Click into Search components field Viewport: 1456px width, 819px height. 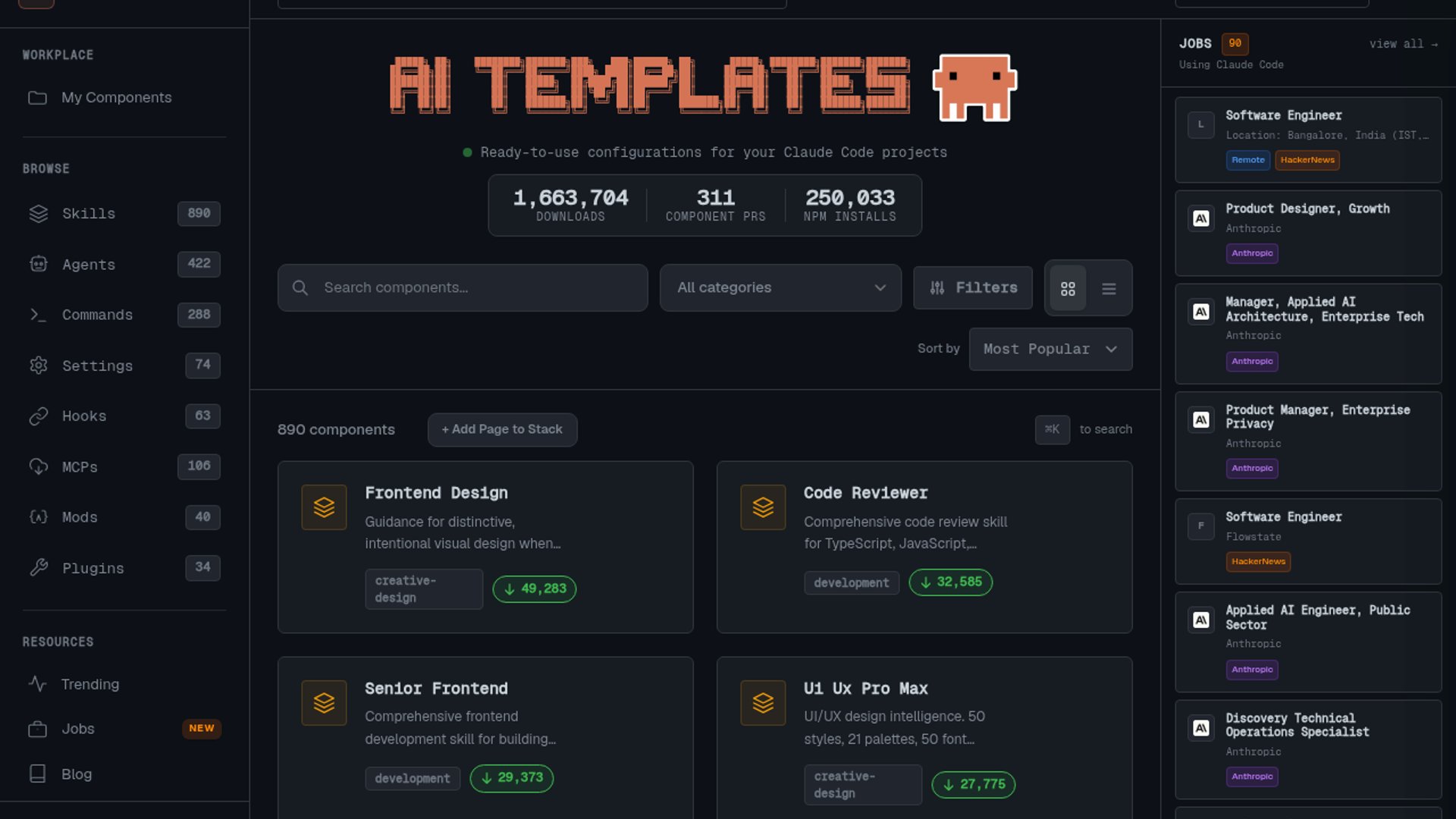(463, 288)
